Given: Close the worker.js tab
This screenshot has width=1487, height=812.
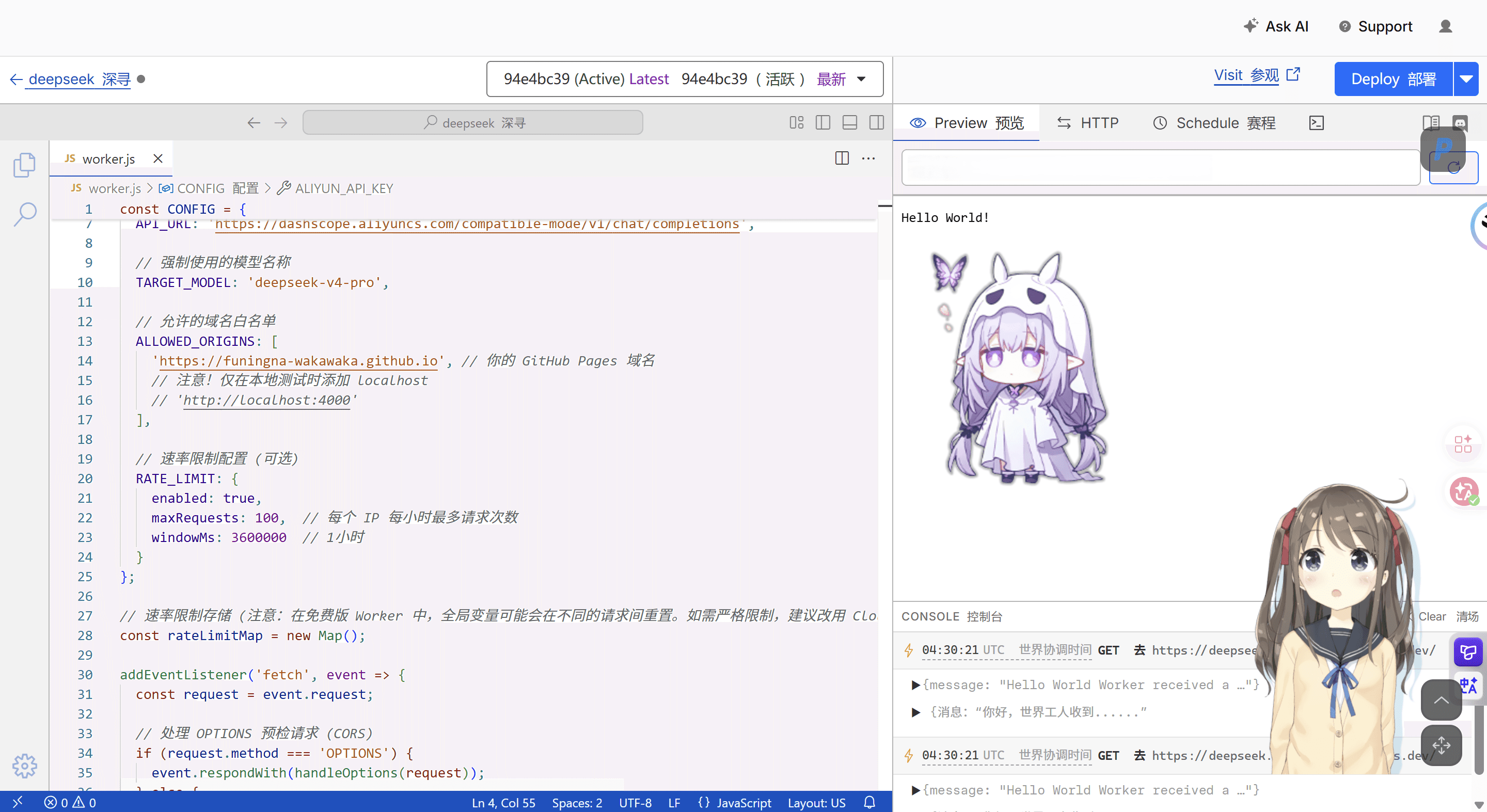Looking at the screenshot, I should 158,158.
